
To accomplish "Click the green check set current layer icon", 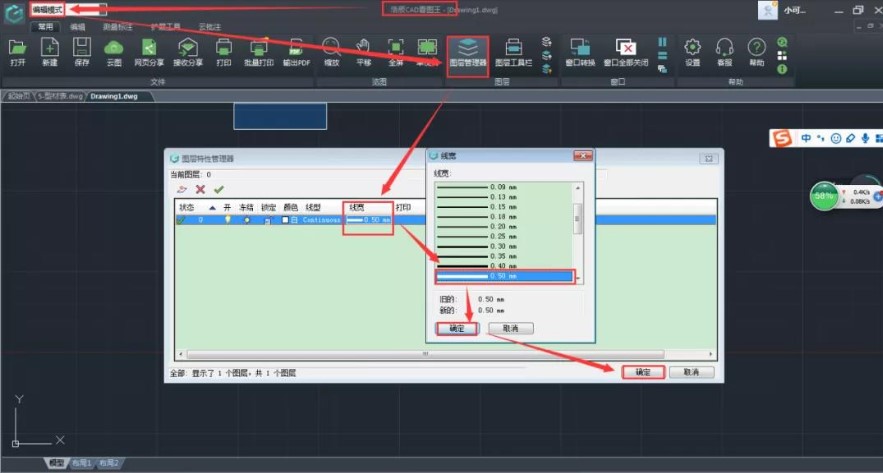I will click(218, 190).
